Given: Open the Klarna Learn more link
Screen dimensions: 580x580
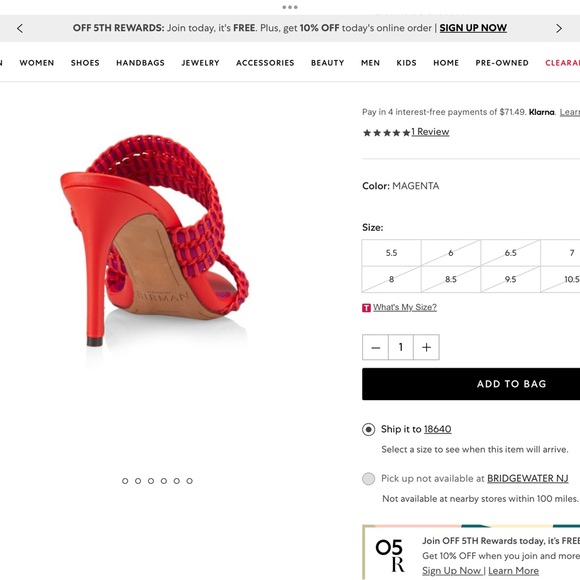Looking at the screenshot, I should (570, 112).
